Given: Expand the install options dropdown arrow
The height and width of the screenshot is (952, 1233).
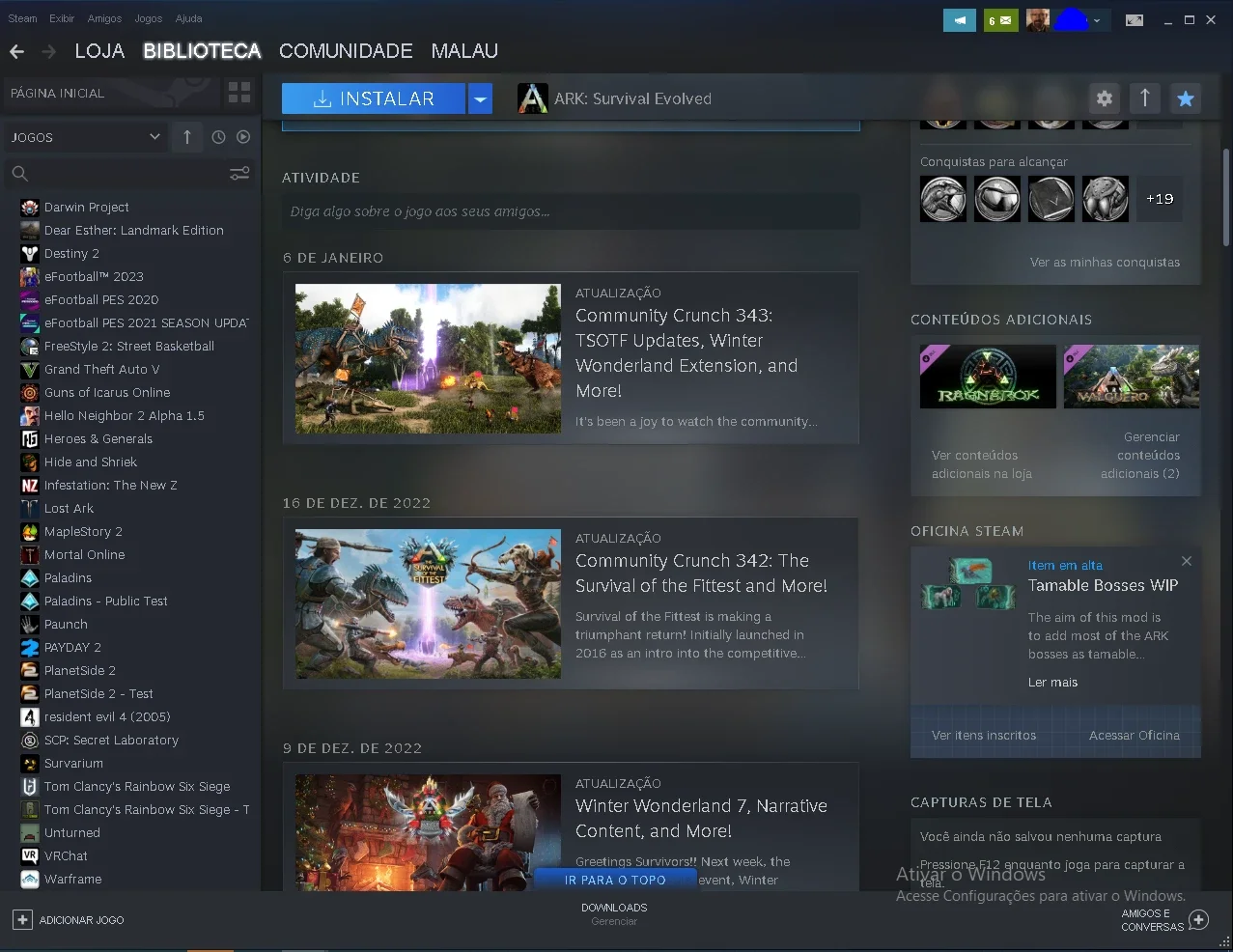Looking at the screenshot, I should pos(481,98).
